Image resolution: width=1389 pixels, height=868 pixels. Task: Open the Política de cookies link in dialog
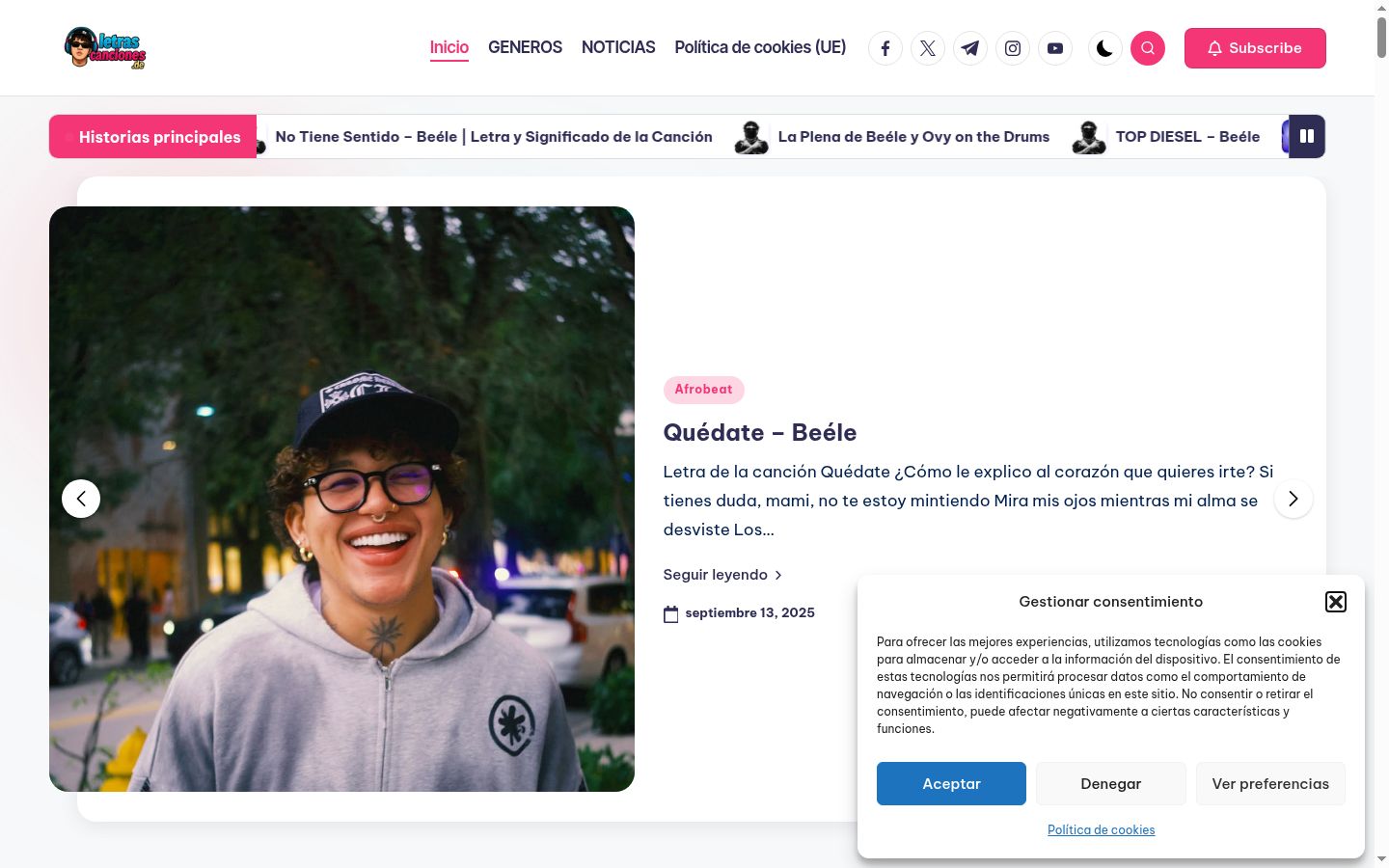pyautogui.click(x=1102, y=829)
